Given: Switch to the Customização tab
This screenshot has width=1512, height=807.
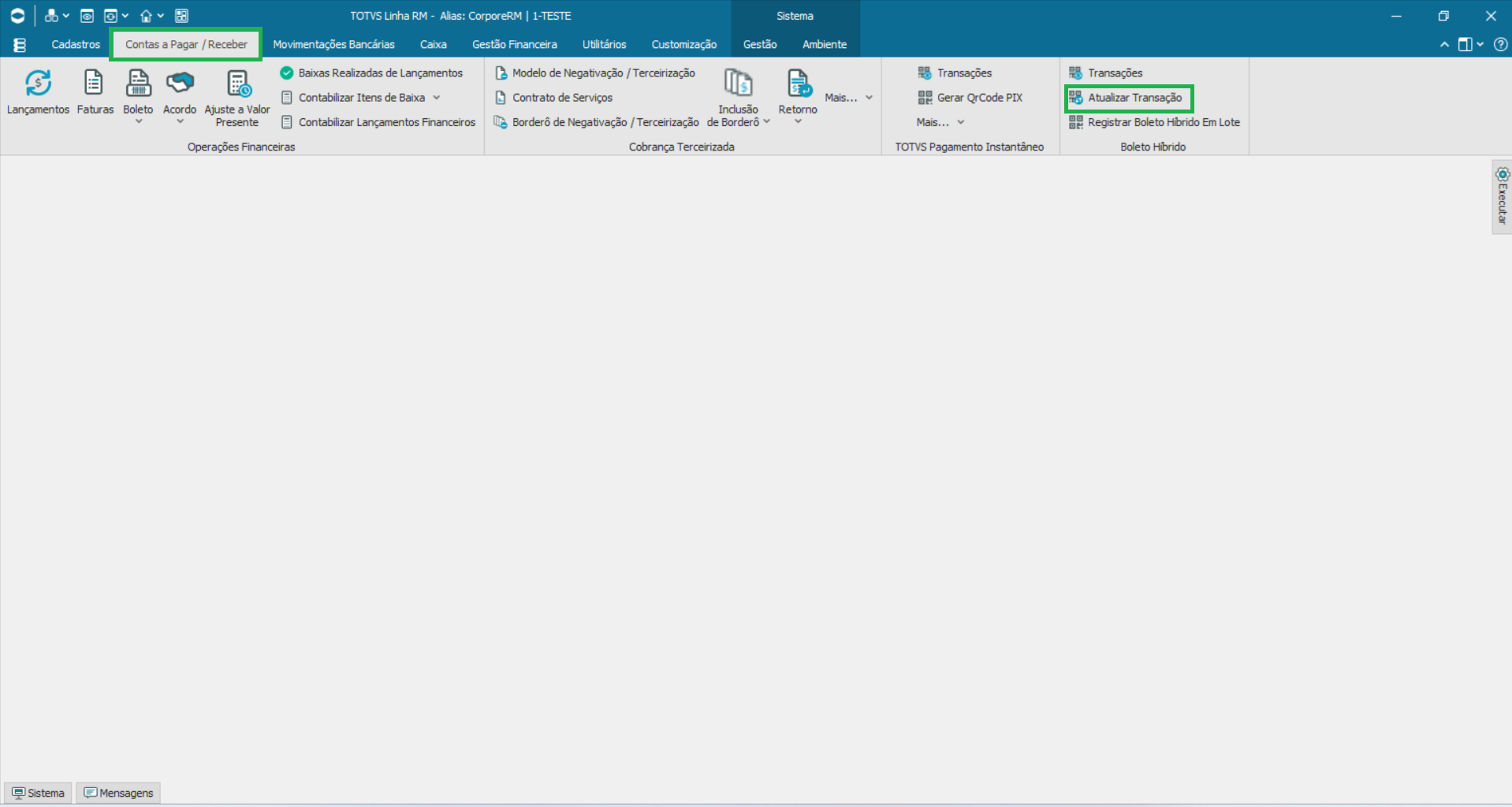Looking at the screenshot, I should [684, 44].
